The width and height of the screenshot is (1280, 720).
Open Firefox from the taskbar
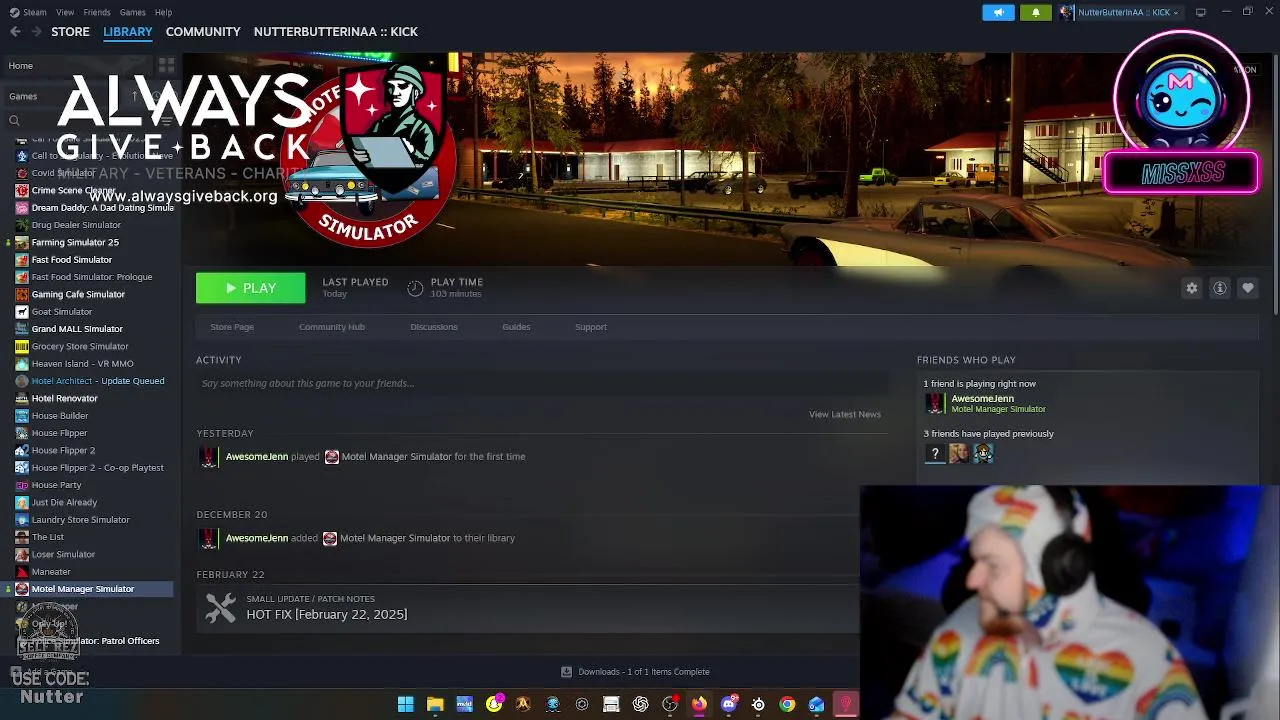[x=699, y=704]
